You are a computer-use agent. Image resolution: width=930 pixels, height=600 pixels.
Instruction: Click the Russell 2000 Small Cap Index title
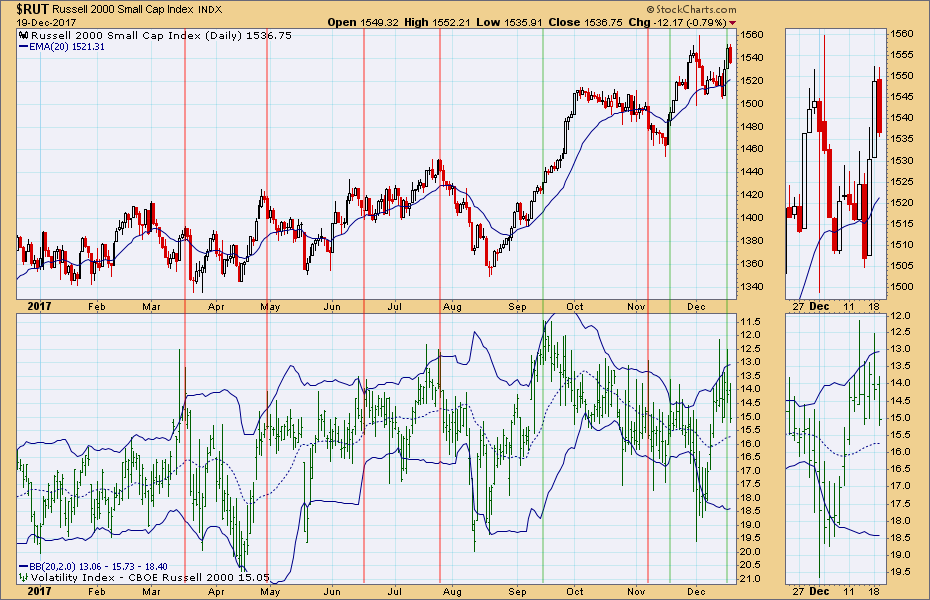point(123,9)
